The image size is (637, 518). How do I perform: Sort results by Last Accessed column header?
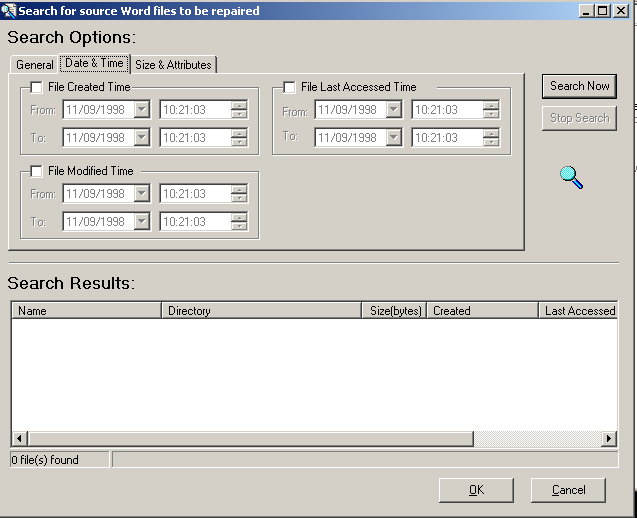click(x=578, y=311)
